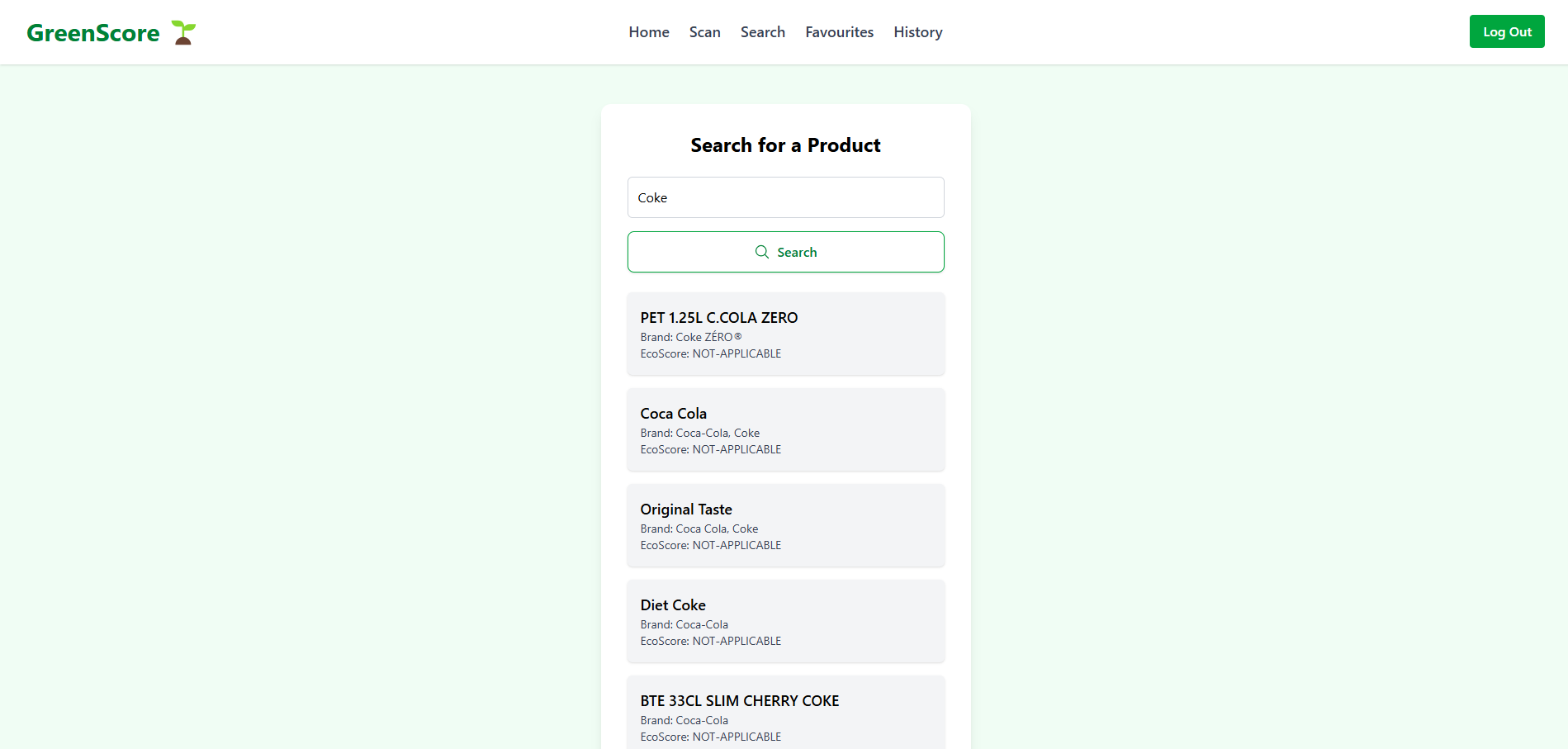The image size is (1568, 749).
Task: Open the Search nav item in header
Action: click(x=762, y=32)
